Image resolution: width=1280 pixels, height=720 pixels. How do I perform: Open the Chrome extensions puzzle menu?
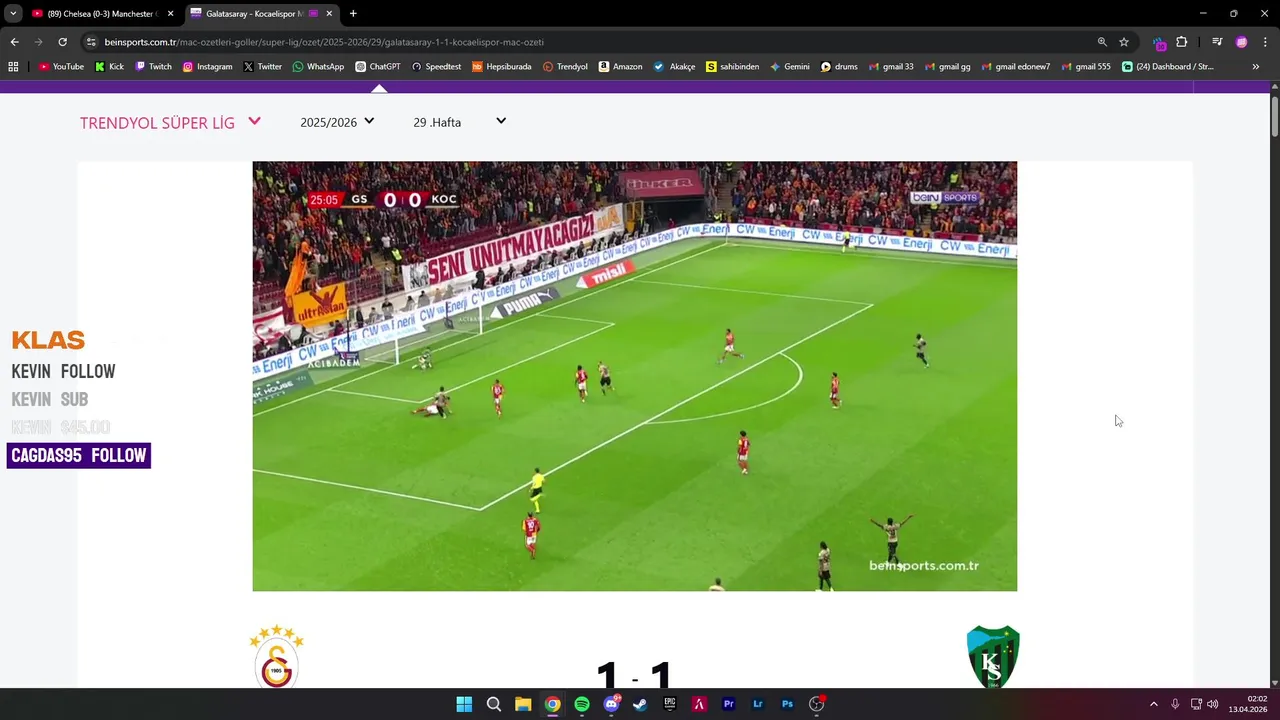point(1182,42)
